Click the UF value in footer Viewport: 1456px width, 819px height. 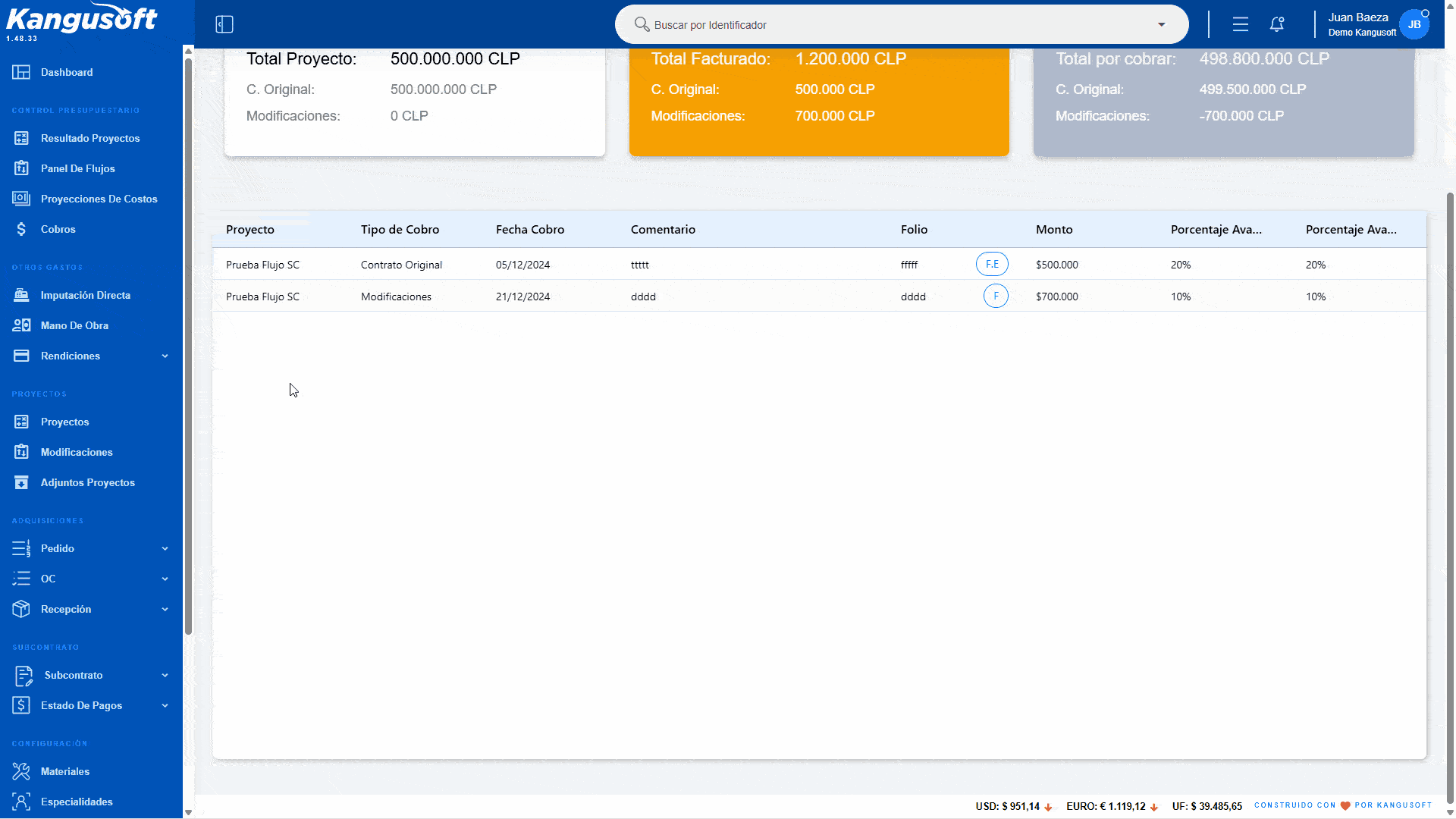(1207, 806)
